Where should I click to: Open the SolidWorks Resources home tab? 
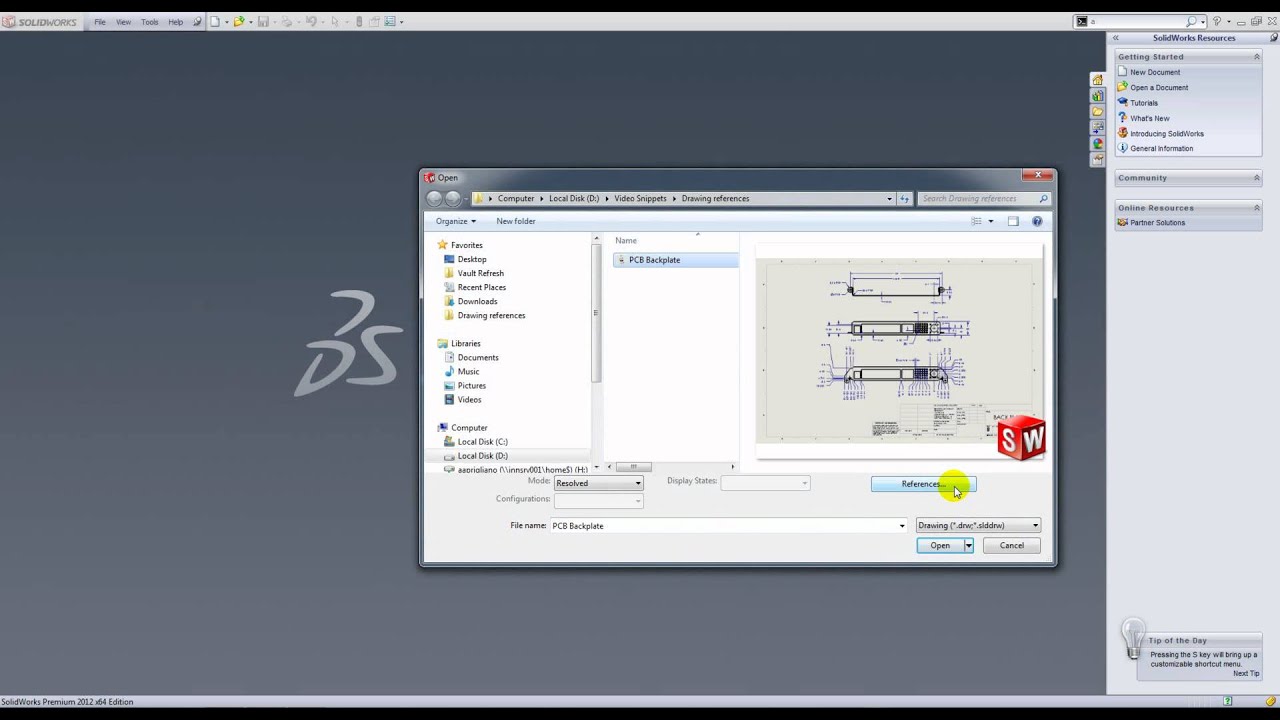tap(1097, 80)
